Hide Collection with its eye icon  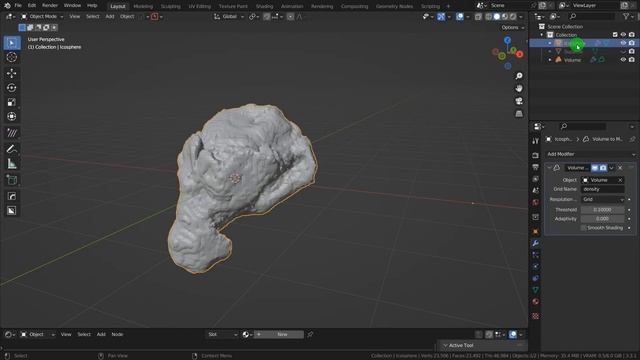[623, 35]
